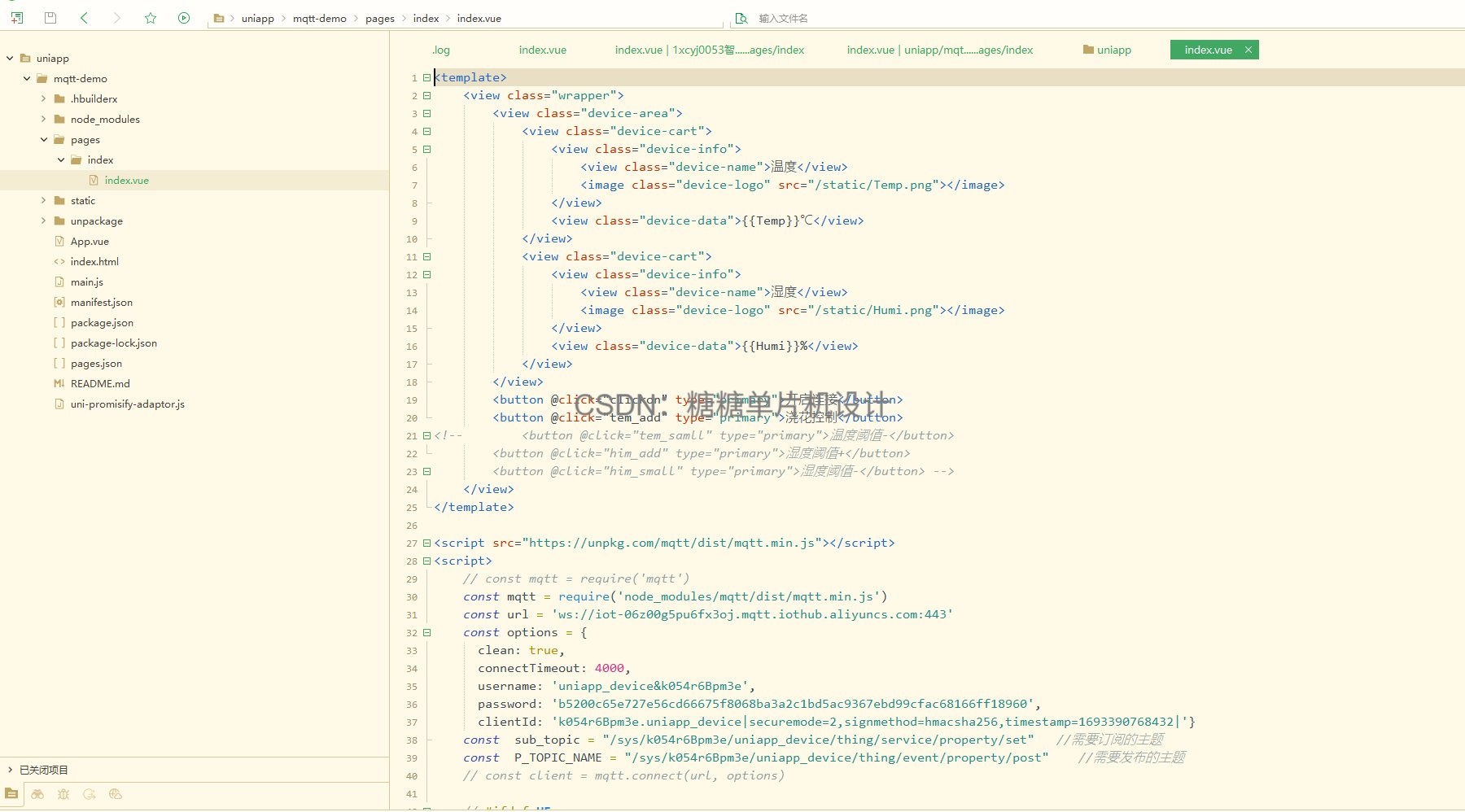This screenshot has width=1465, height=812.
Task: Click the New File toolbar icon
Action: 17,17
